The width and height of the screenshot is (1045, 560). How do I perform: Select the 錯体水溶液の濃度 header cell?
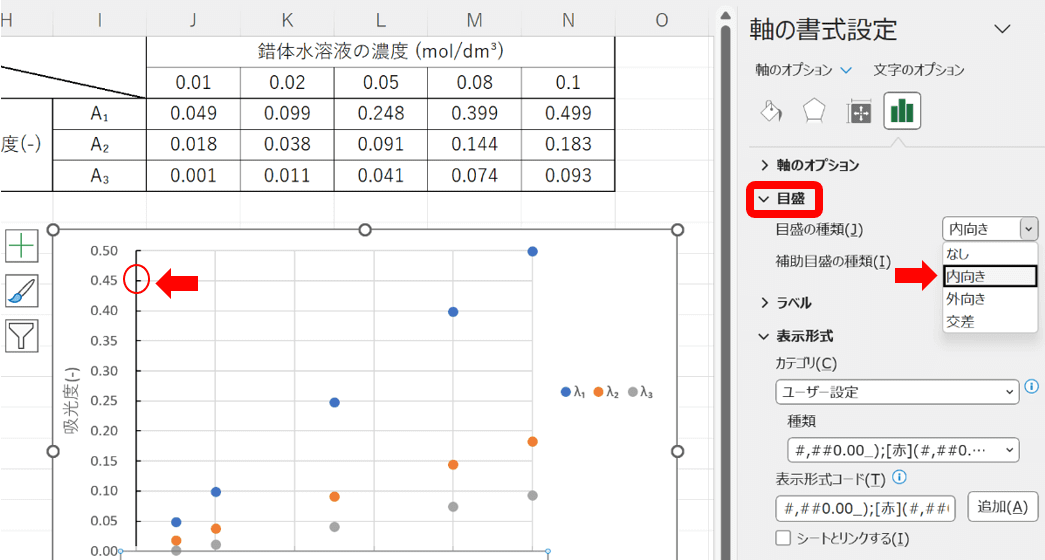click(x=381, y=51)
